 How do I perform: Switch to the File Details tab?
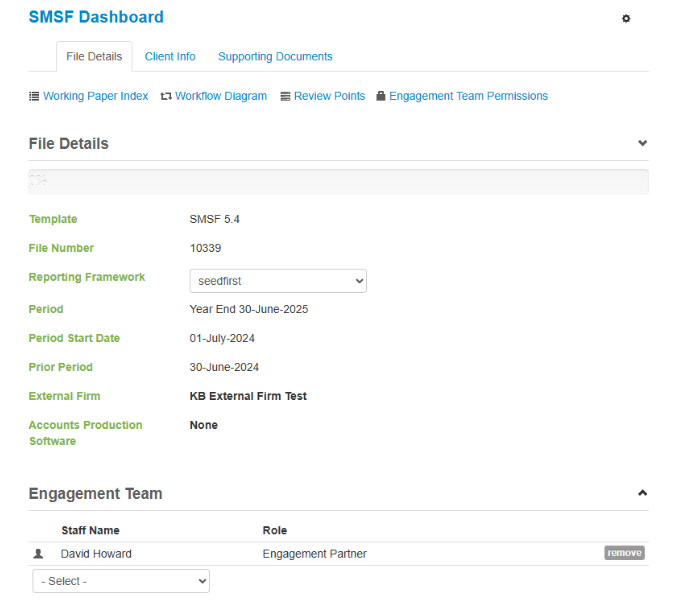click(94, 57)
